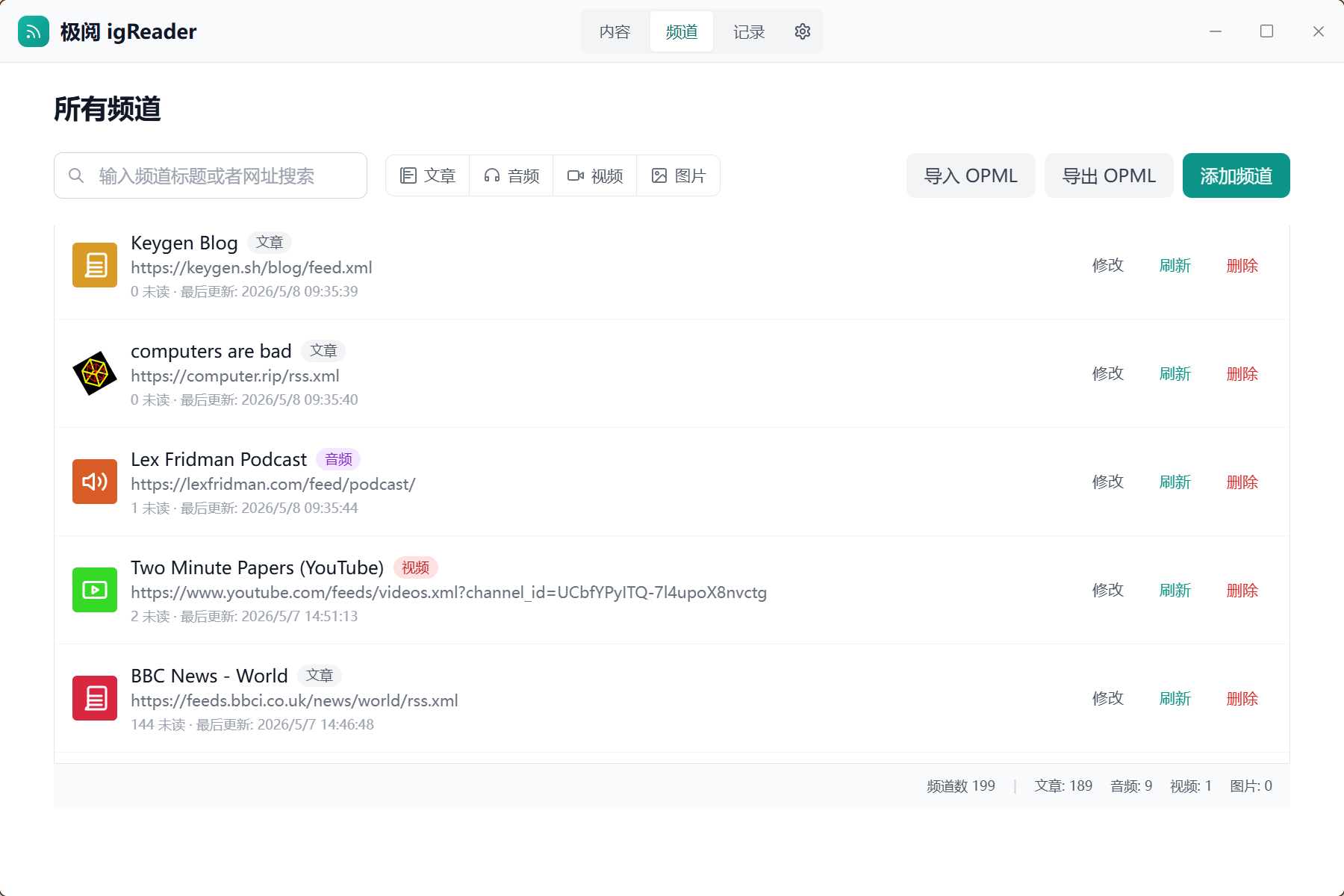1344x896 pixels.
Task: Delete the BBC News - World channel
Action: [1242, 698]
